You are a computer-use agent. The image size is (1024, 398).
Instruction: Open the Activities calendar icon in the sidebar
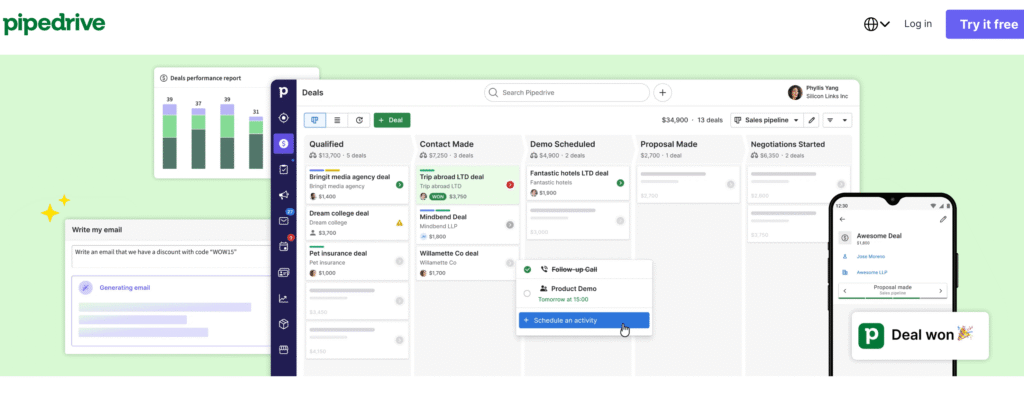283,246
